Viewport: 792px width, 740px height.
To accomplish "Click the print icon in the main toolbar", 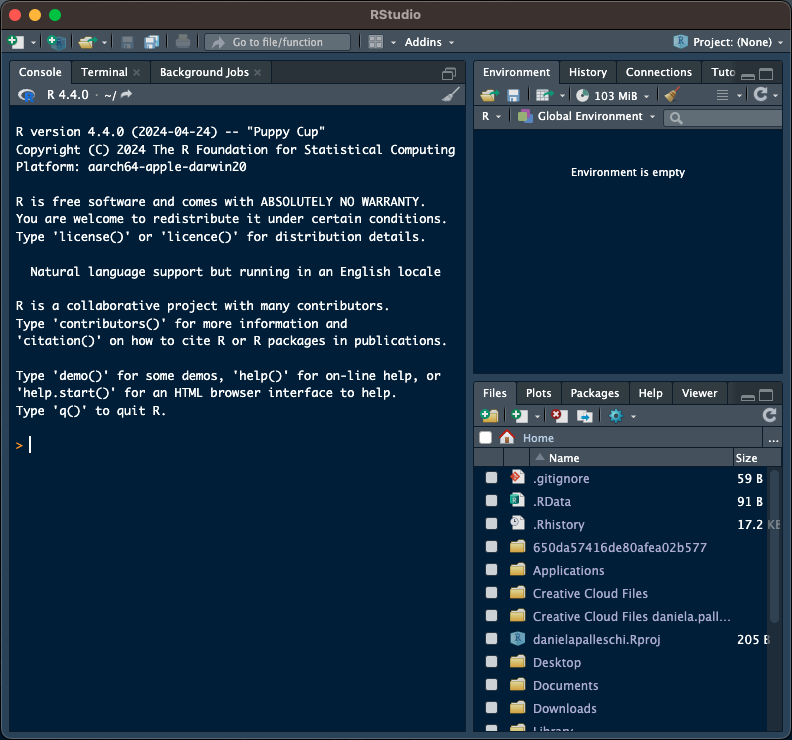I will 182,42.
